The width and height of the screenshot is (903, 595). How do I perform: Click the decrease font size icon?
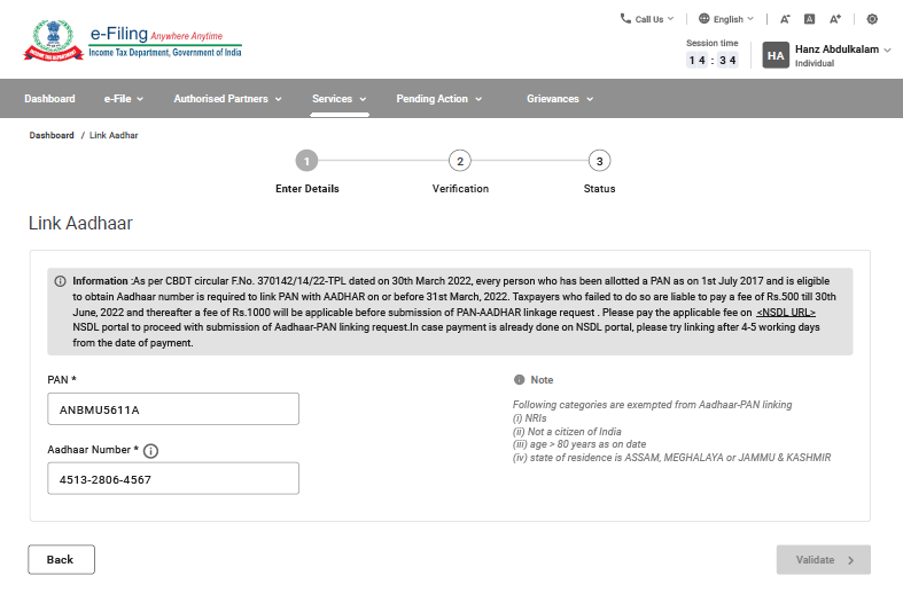click(785, 19)
